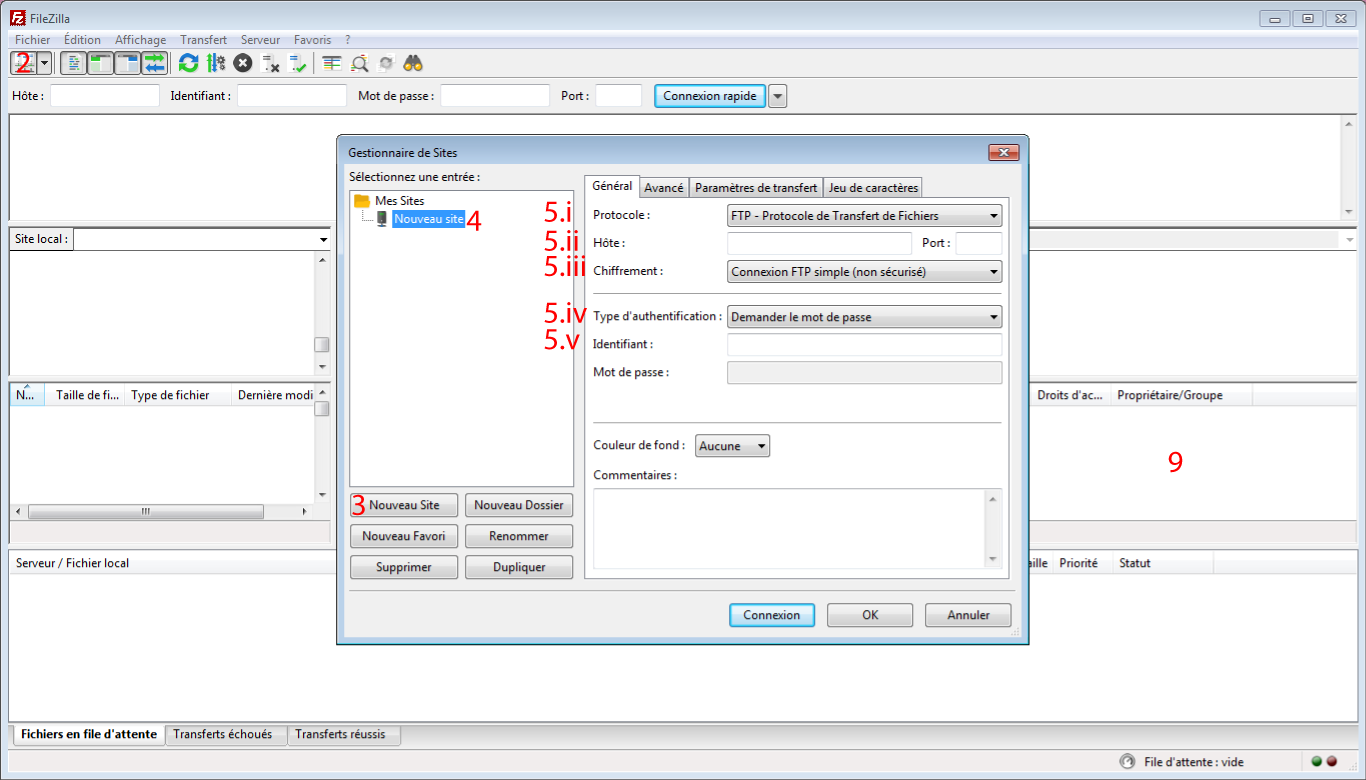Toggle processing of the transfer queue icon

216,63
